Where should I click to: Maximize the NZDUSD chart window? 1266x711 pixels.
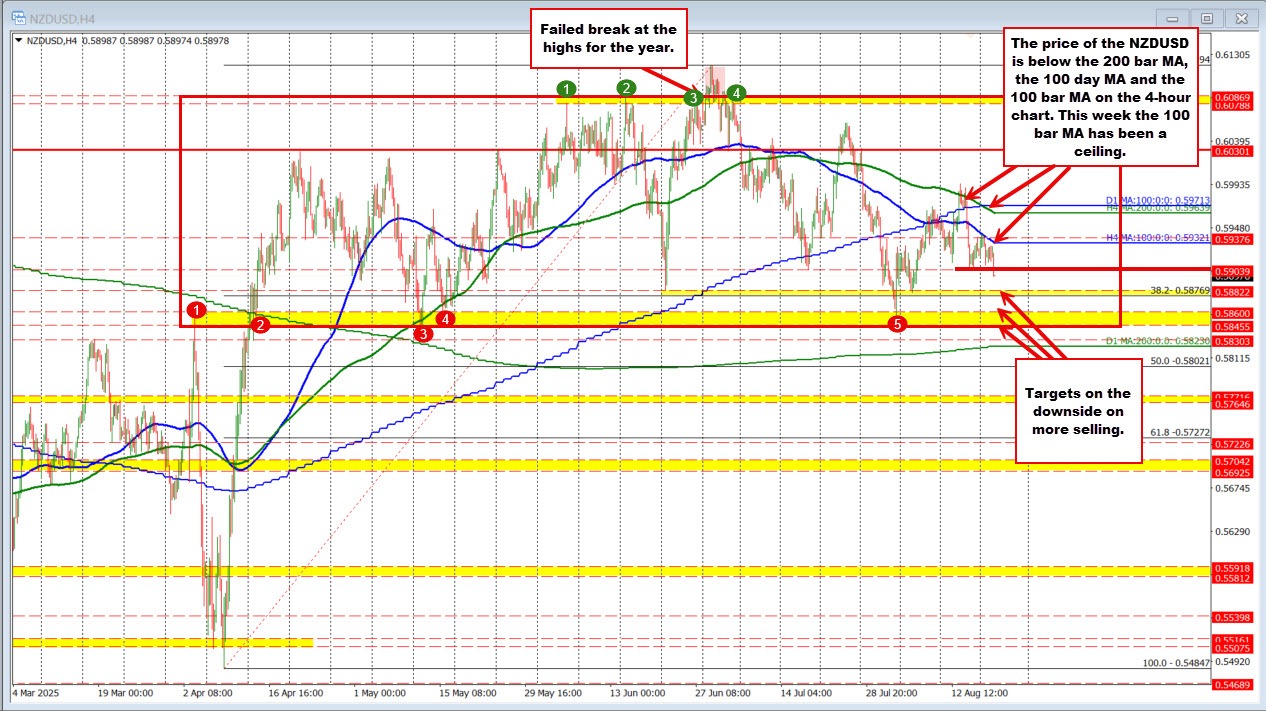click(x=1208, y=18)
